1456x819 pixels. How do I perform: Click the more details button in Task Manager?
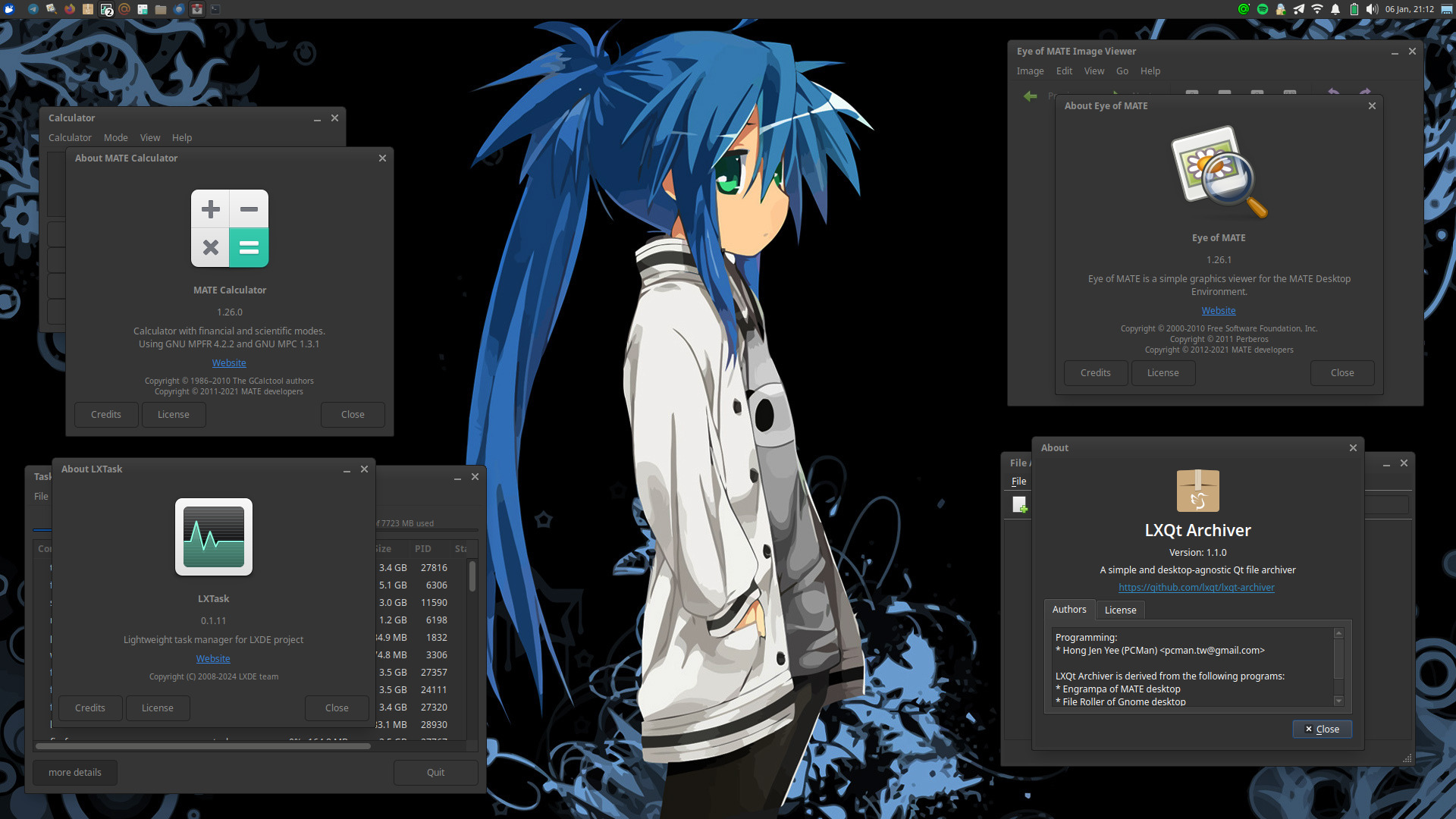[x=75, y=772]
